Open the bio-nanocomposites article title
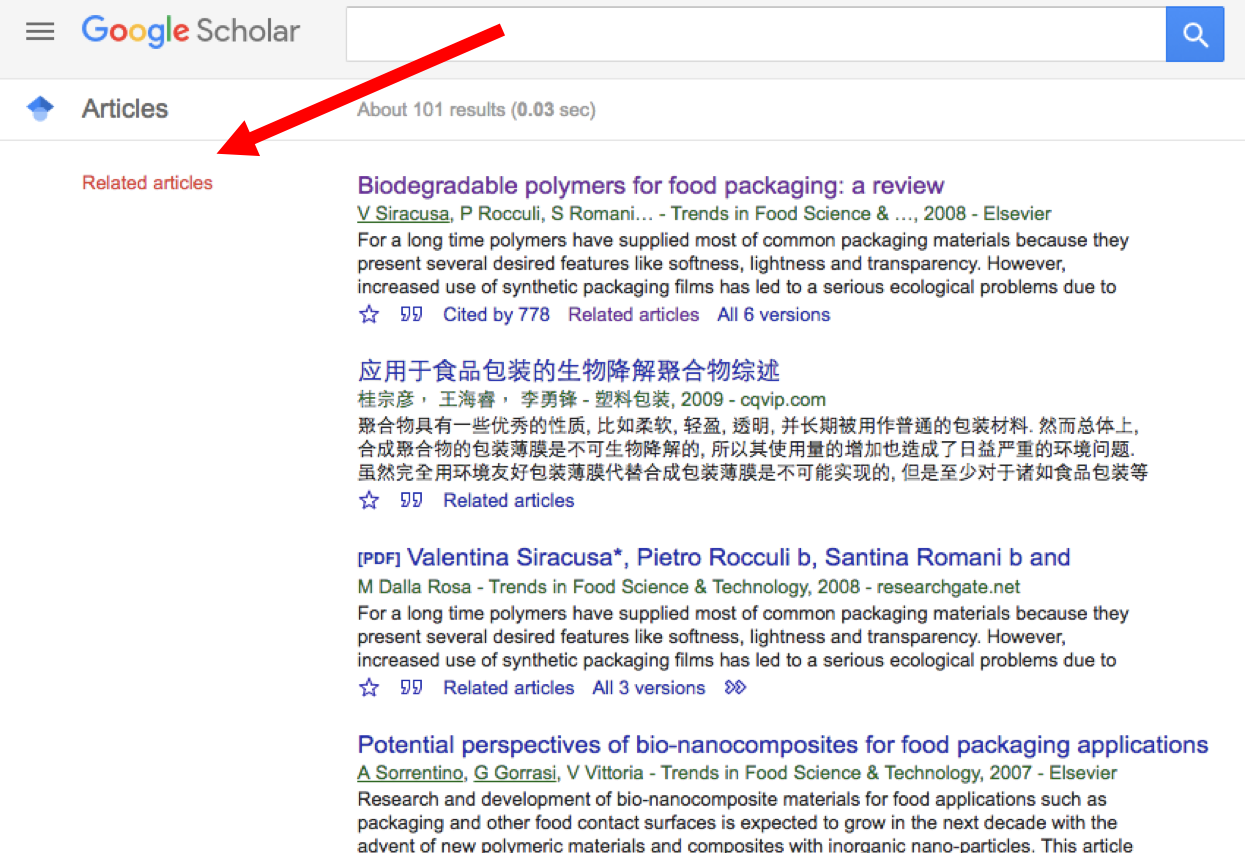Viewport: 1245px width, 853px height. point(782,745)
